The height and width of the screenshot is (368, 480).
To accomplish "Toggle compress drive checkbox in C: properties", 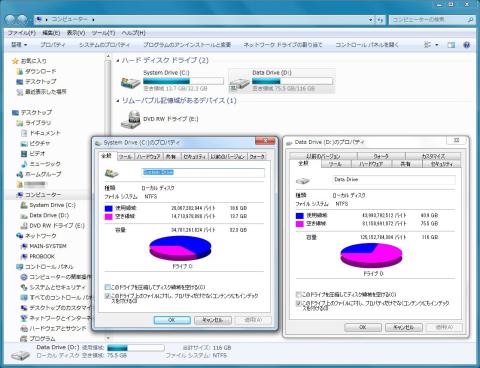I will click(x=107, y=287).
